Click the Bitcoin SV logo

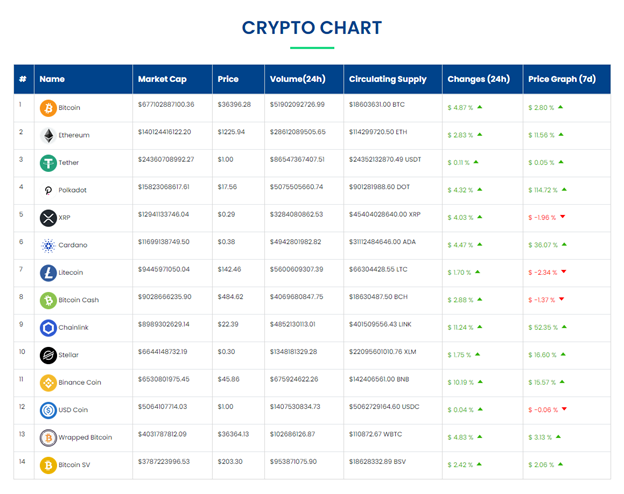48,465
